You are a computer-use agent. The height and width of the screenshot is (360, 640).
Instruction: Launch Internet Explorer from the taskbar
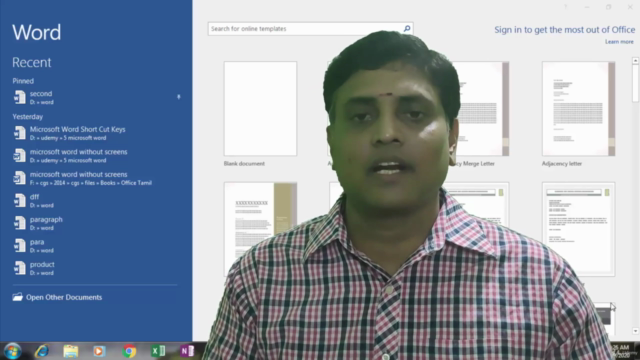[42, 351]
